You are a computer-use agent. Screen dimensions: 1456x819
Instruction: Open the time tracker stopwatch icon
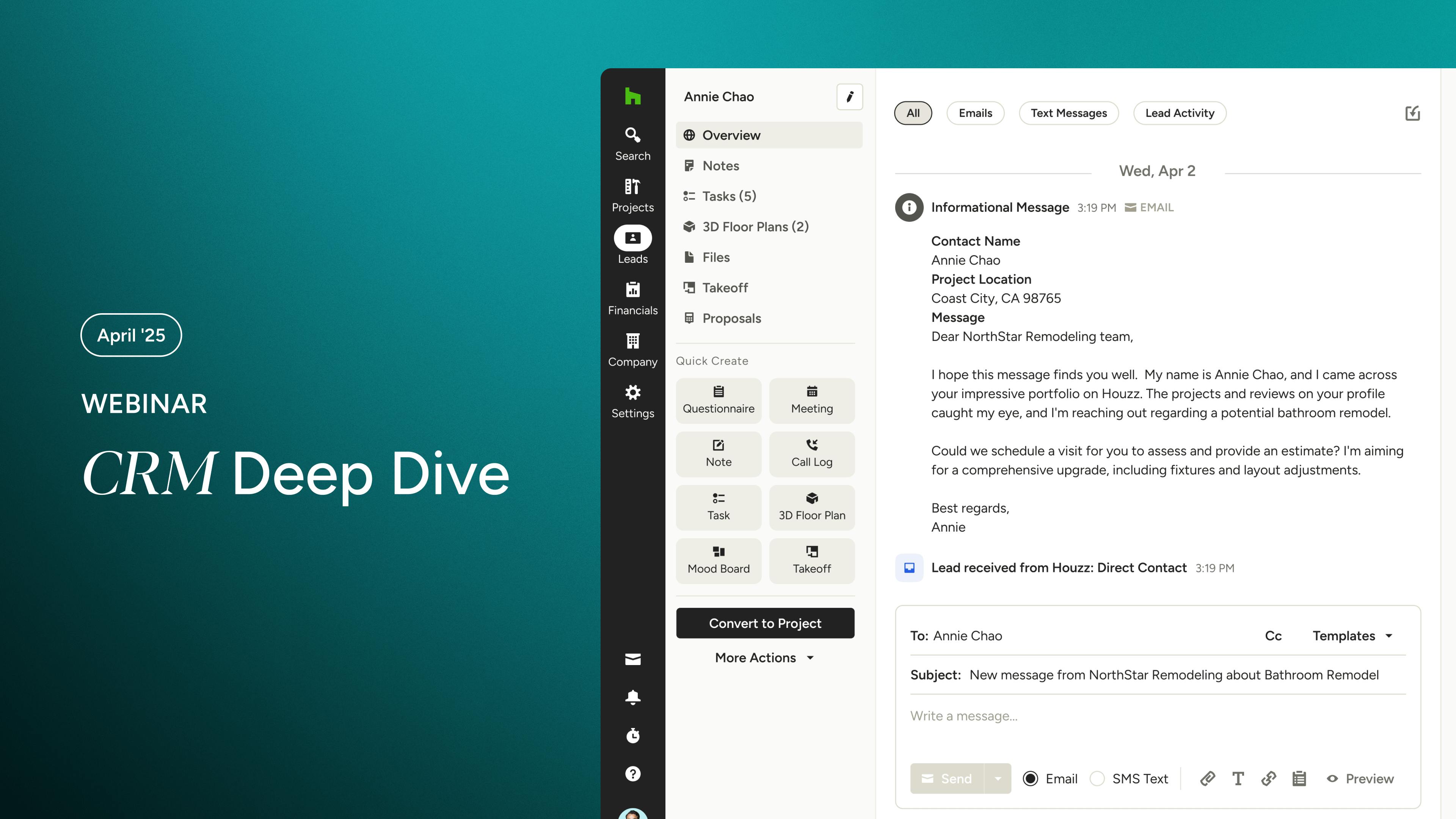coord(632,735)
